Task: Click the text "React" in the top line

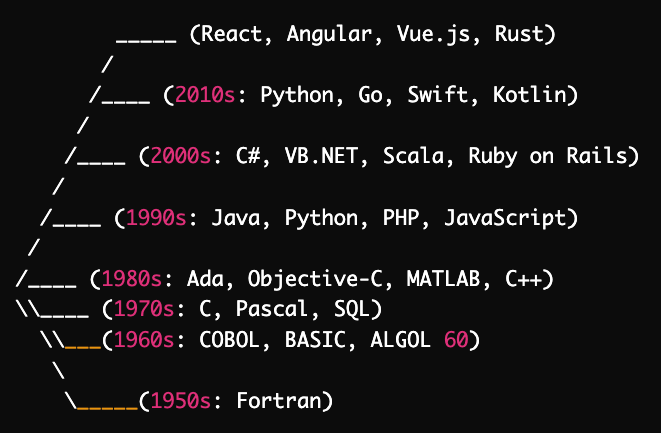Action: [231, 34]
